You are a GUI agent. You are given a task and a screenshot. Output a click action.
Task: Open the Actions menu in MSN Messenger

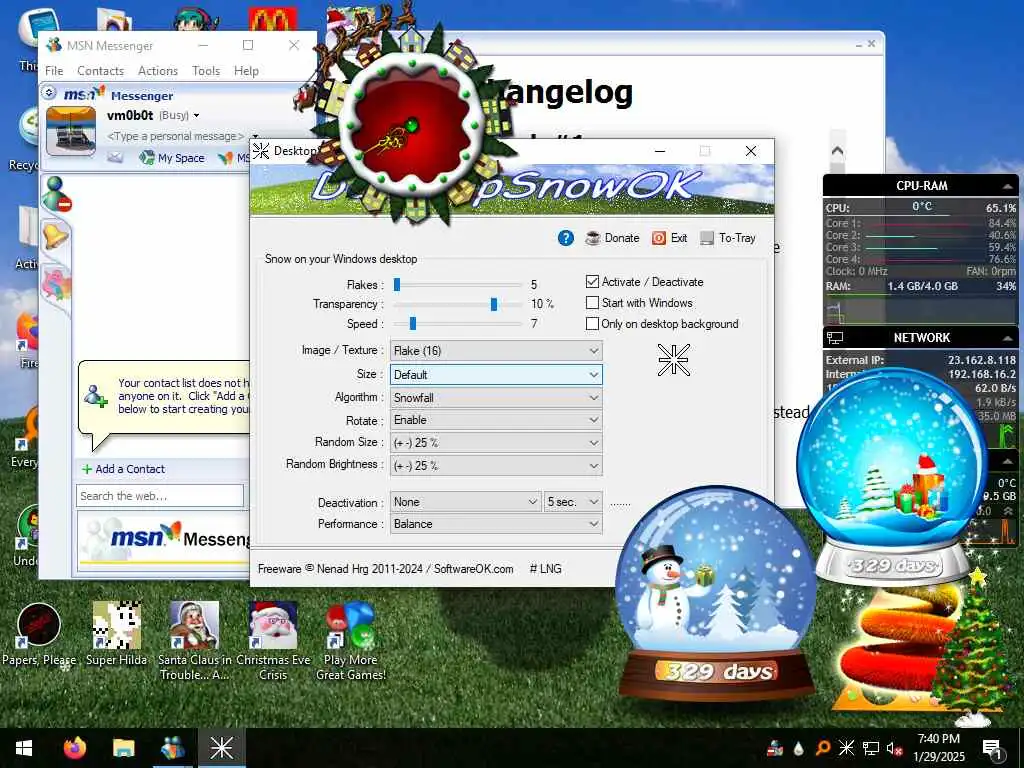157,71
